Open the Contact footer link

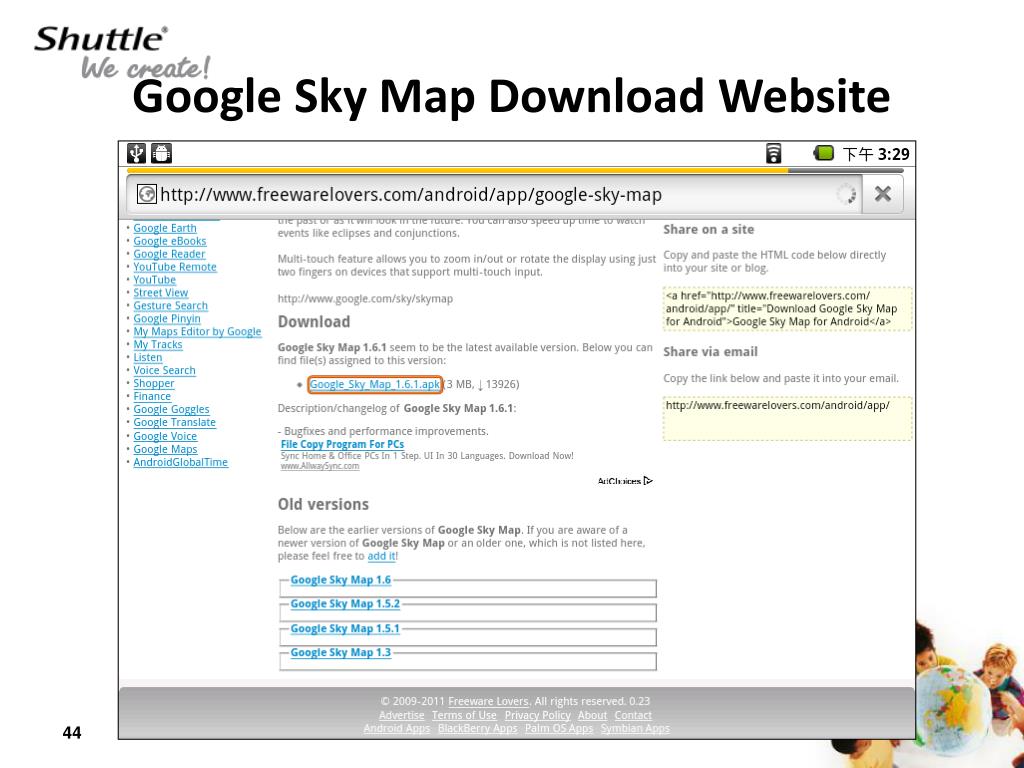[x=633, y=716]
